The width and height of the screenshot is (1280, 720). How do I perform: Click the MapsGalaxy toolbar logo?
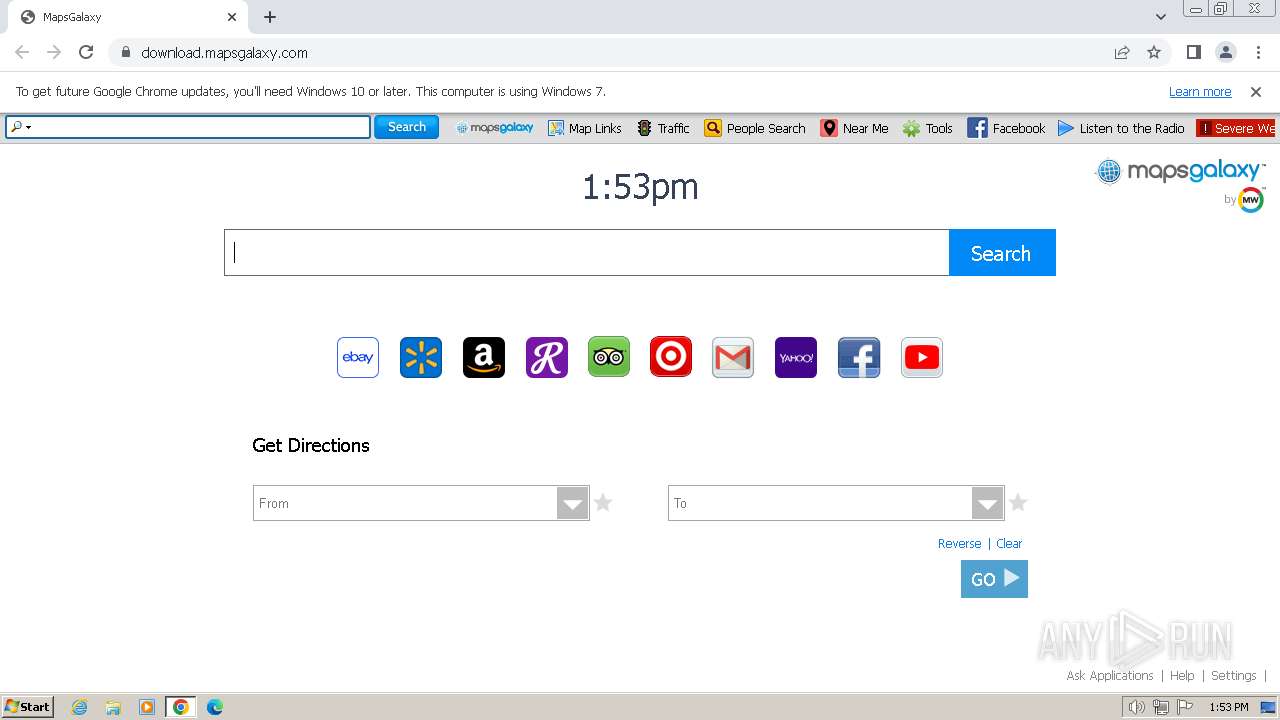coord(495,128)
